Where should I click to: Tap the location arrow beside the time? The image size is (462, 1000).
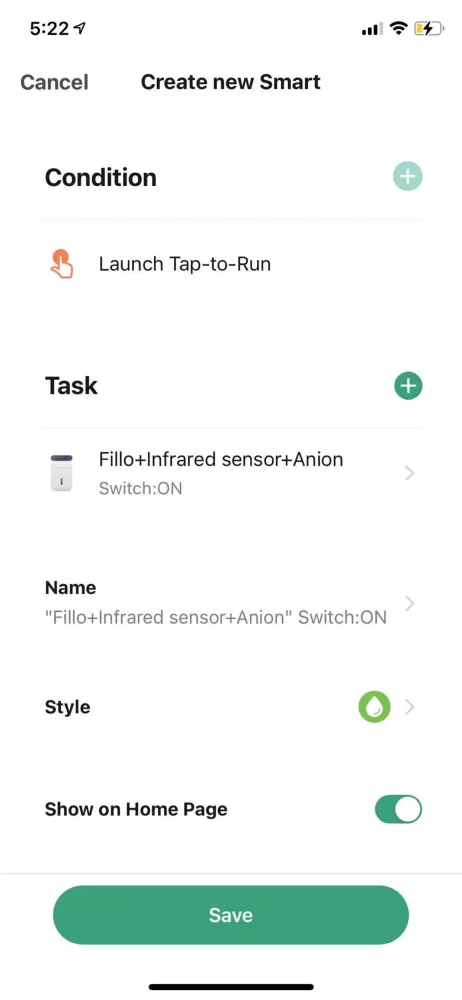click(80, 29)
